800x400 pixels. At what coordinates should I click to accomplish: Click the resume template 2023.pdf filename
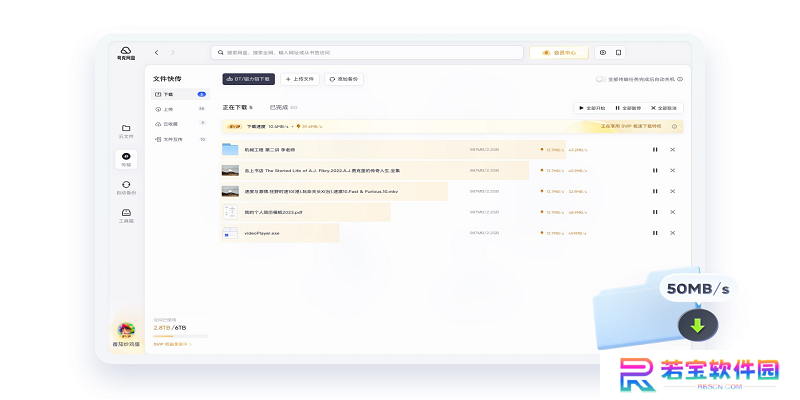tap(273, 212)
